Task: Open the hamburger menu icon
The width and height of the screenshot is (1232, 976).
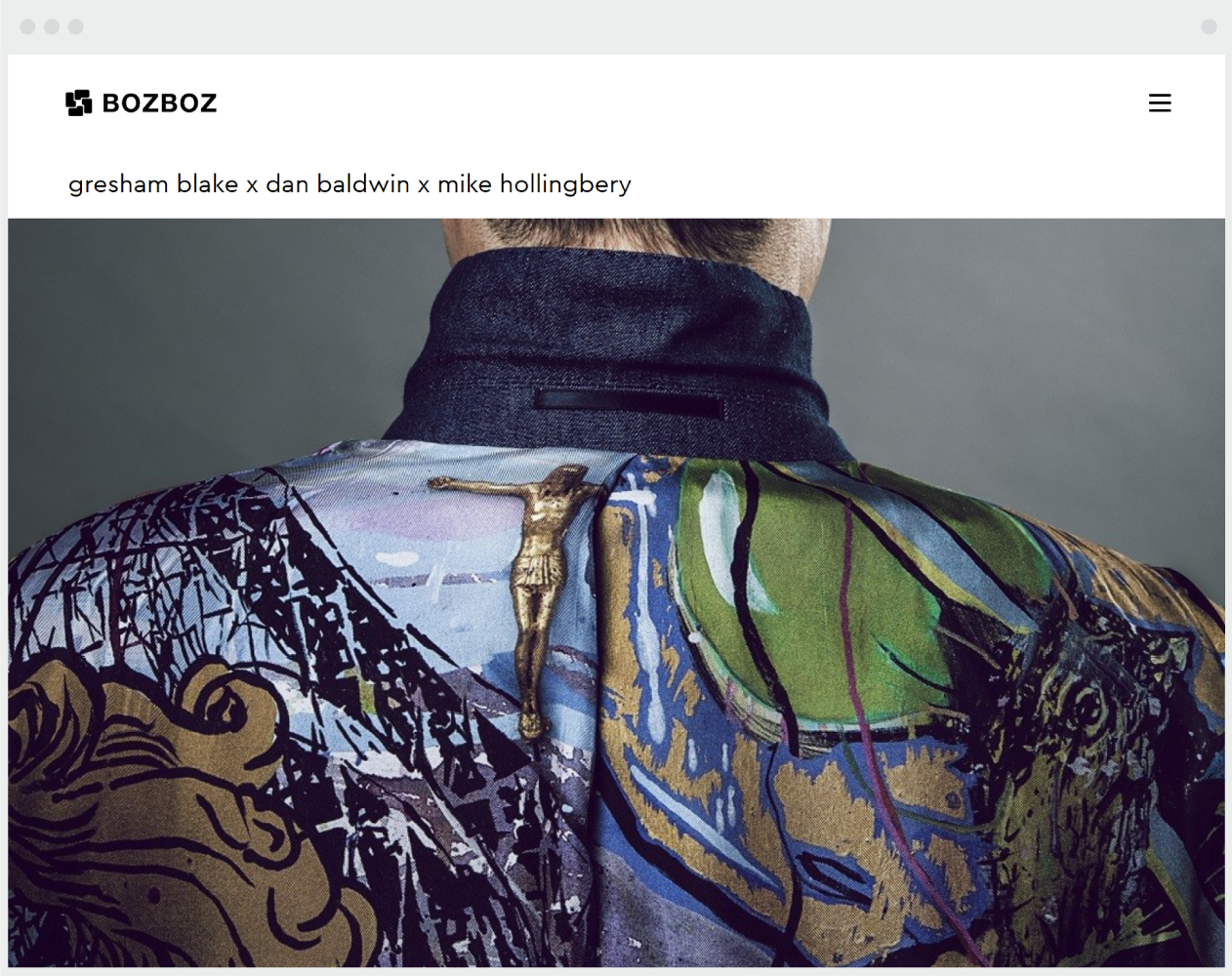Action: click(1160, 102)
